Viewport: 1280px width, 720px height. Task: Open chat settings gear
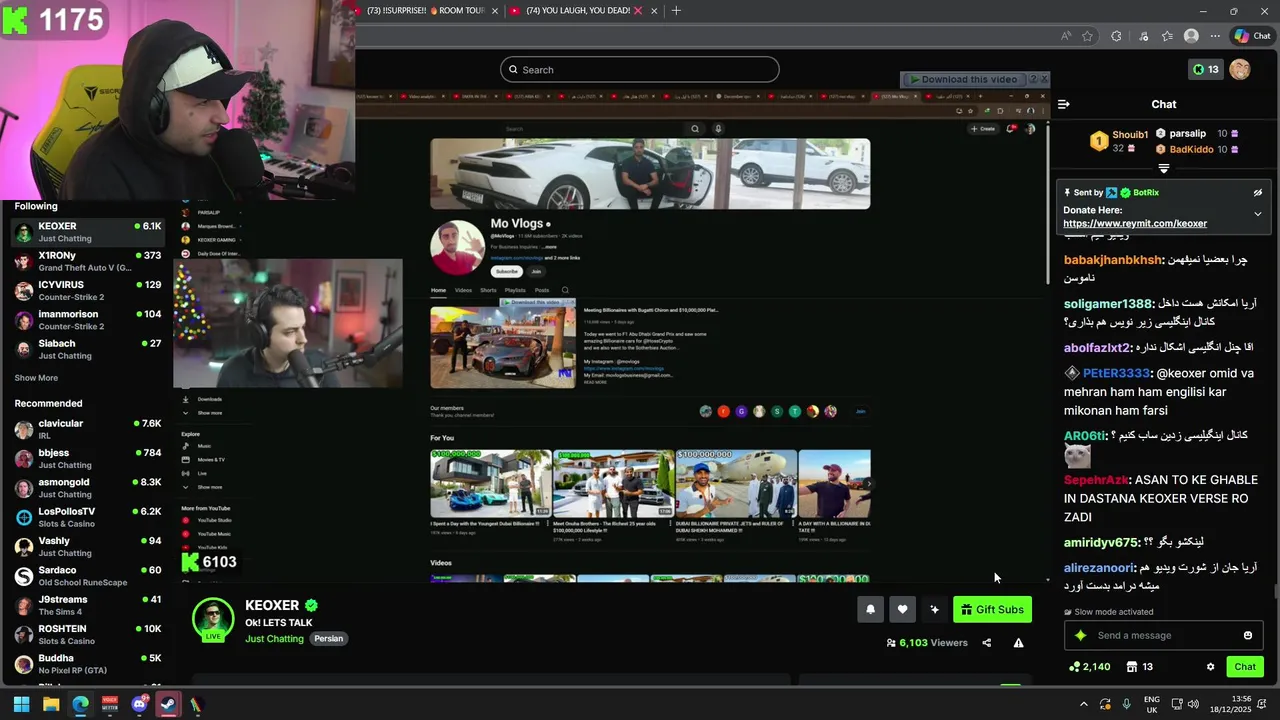(x=1210, y=667)
